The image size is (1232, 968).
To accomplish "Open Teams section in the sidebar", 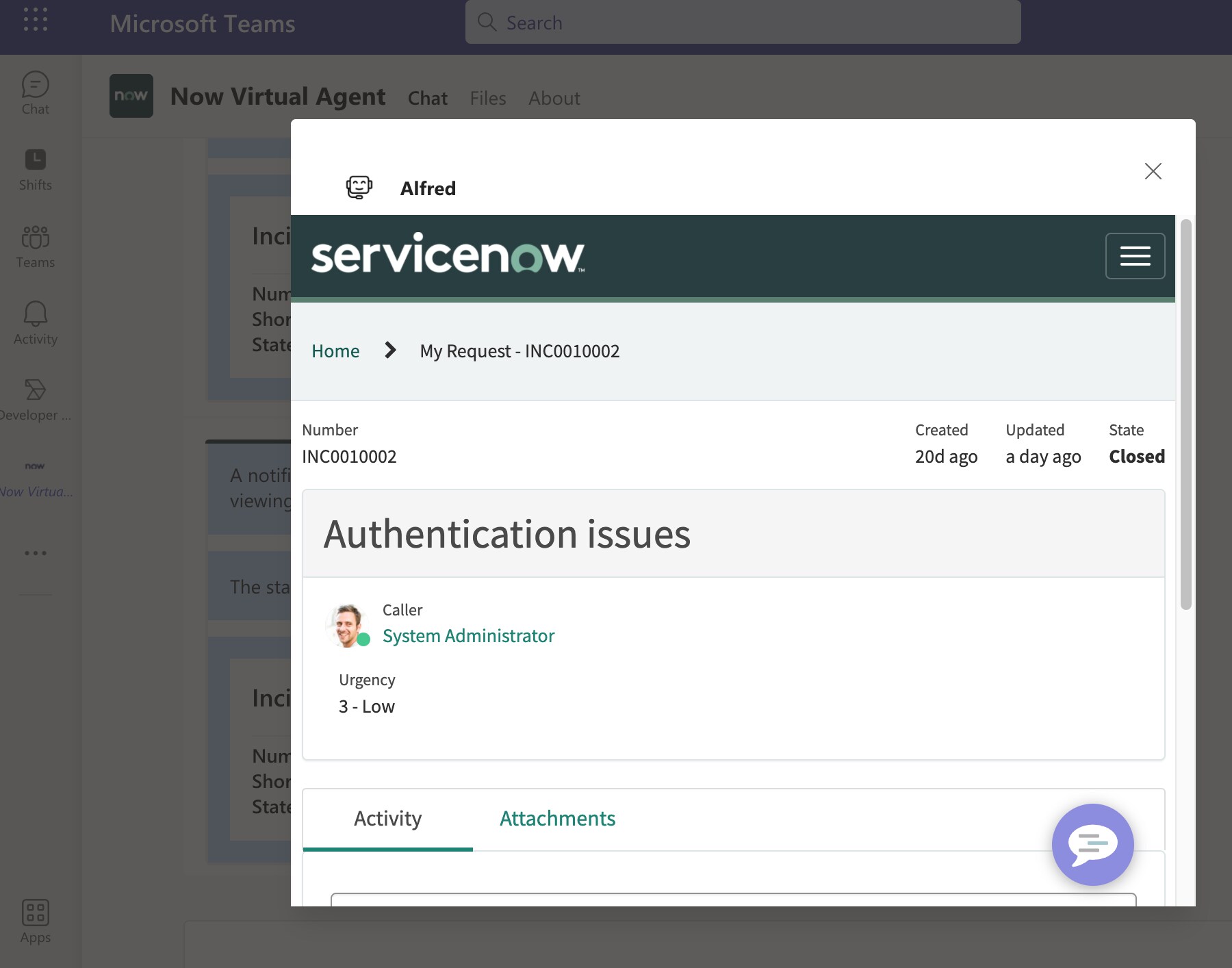I will [x=36, y=247].
